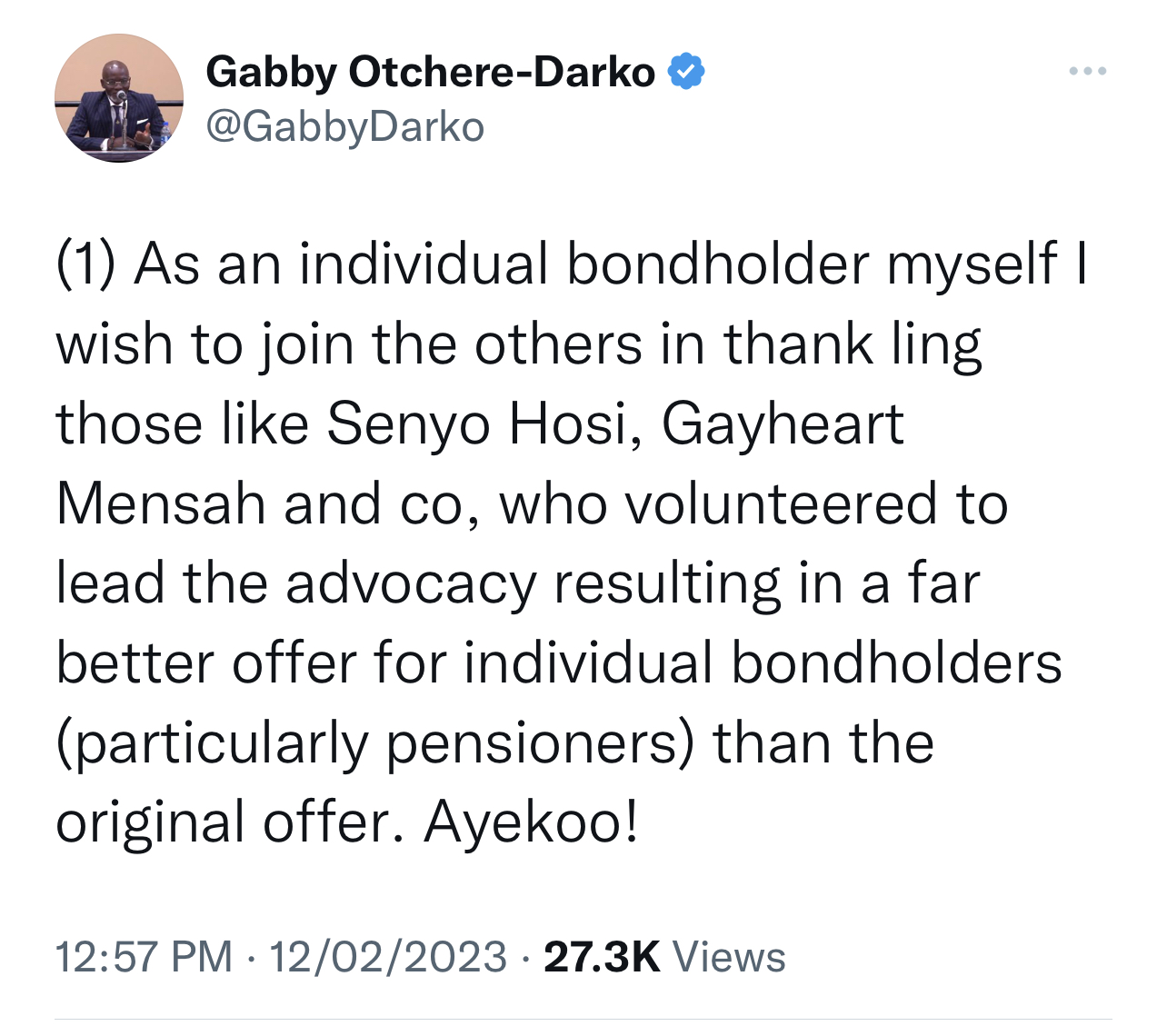Click the 12:57 PM timestamp

tap(144, 957)
